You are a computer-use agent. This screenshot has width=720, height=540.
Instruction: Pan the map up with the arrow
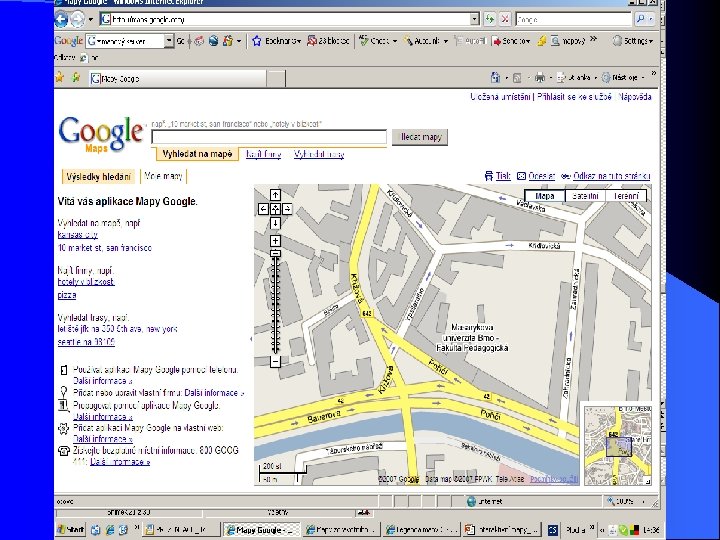point(275,195)
